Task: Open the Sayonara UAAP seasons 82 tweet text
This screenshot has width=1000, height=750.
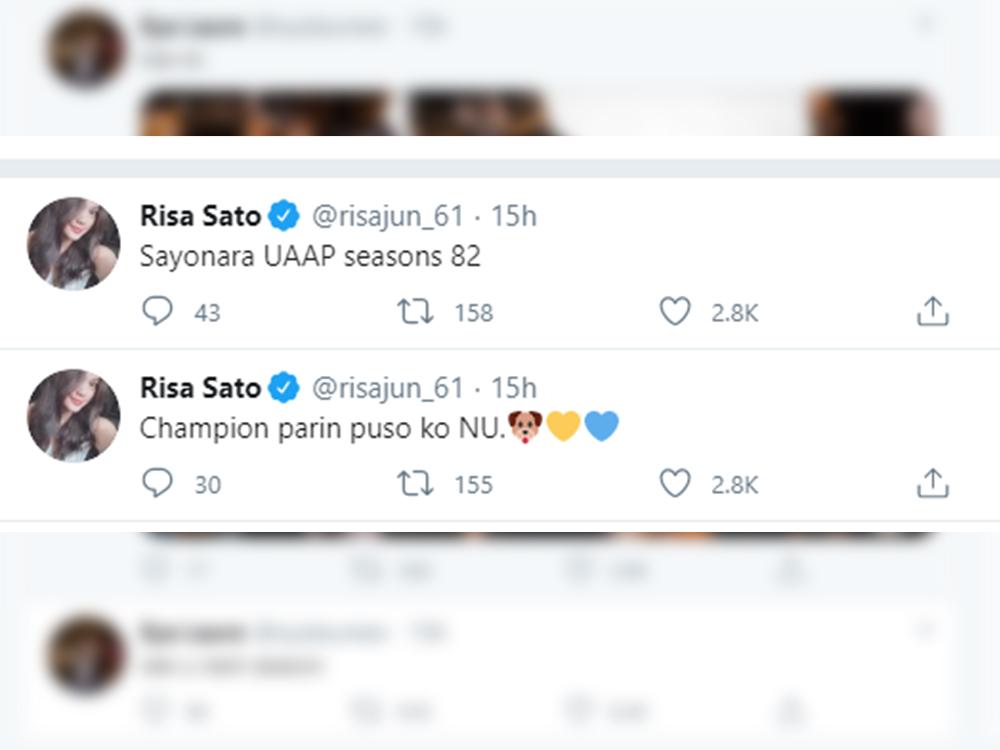Action: (x=310, y=257)
